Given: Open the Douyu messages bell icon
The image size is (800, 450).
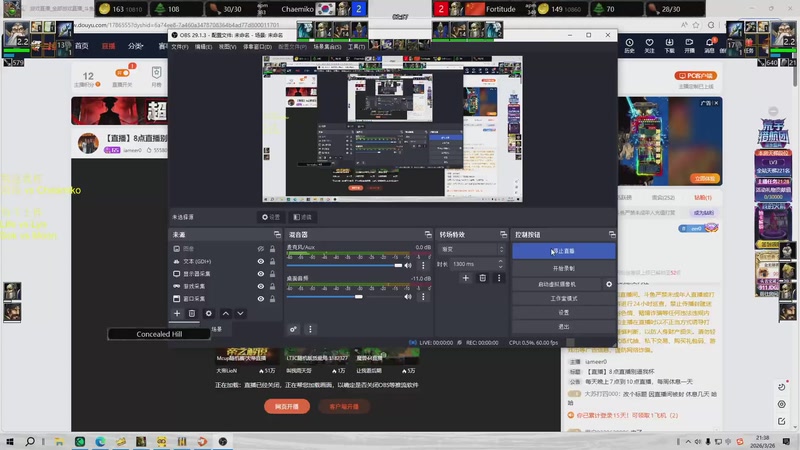Looking at the screenshot, I should click(710, 45).
